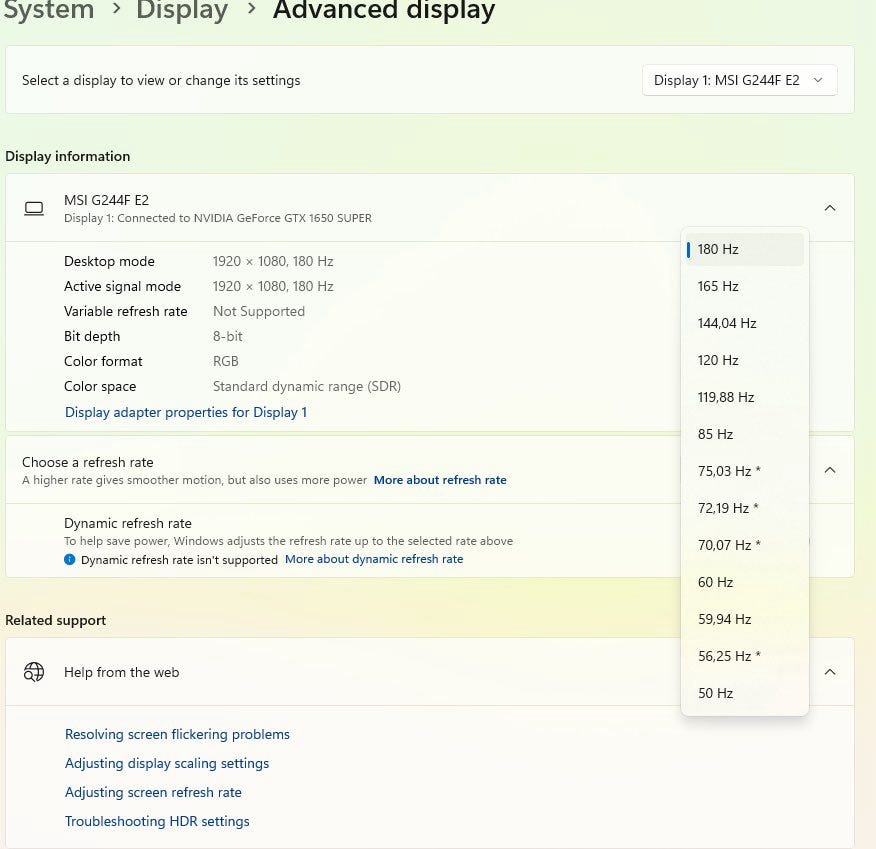Click the globe icon for Help from the web
The width and height of the screenshot is (876, 849).
coord(34,672)
